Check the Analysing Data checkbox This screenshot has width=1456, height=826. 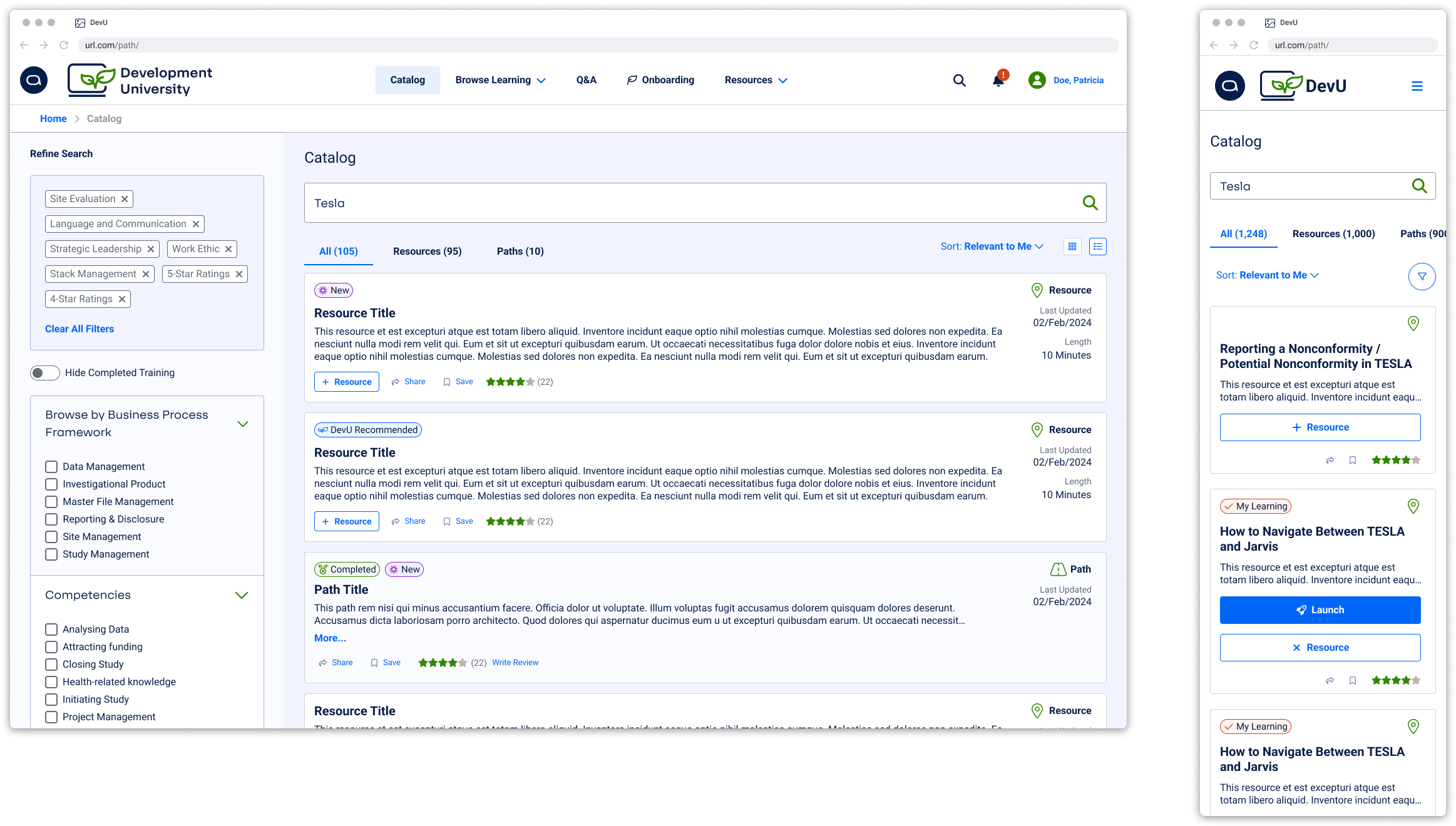coord(51,630)
